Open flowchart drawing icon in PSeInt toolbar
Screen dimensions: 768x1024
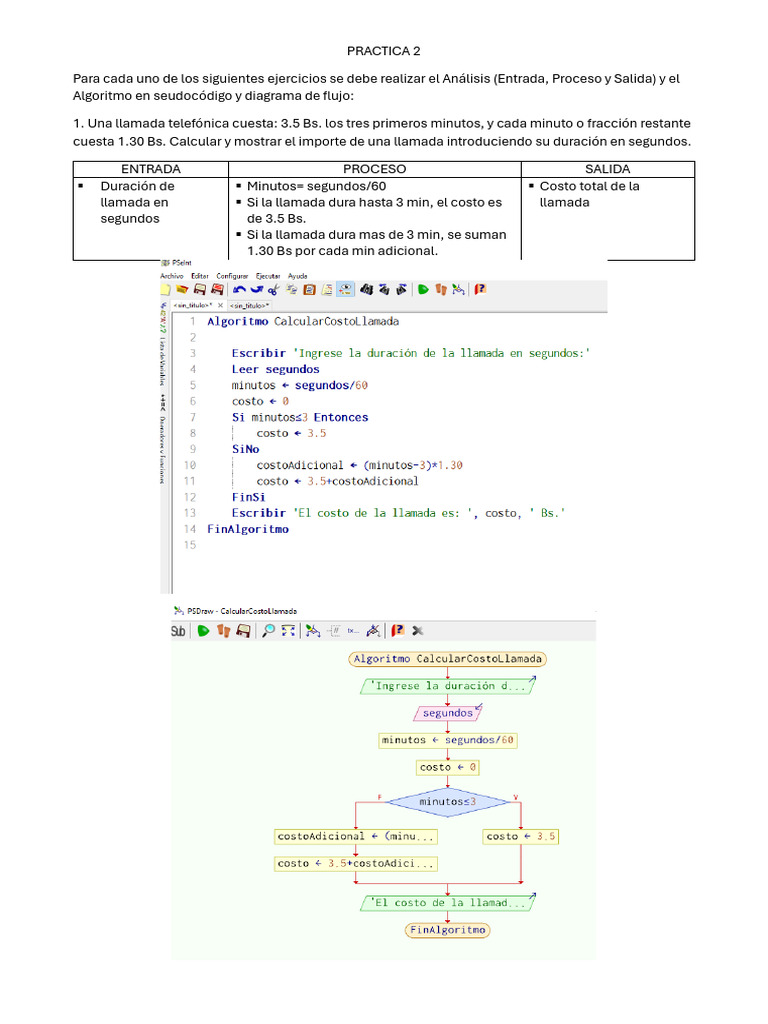[x=458, y=289]
